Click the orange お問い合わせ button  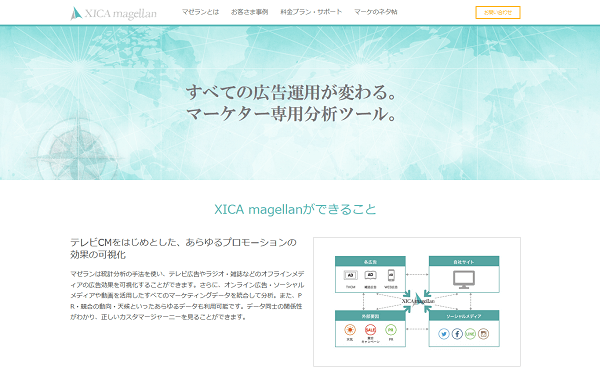[498, 12]
